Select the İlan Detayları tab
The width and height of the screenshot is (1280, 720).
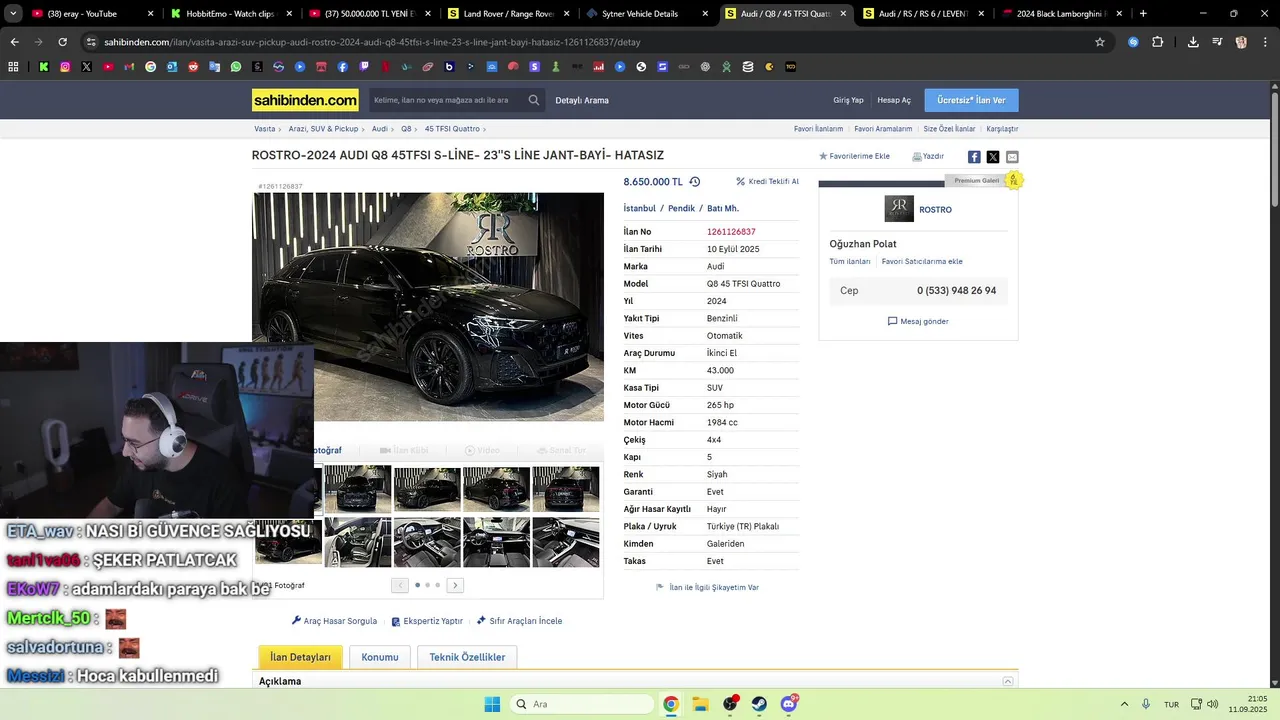300,657
